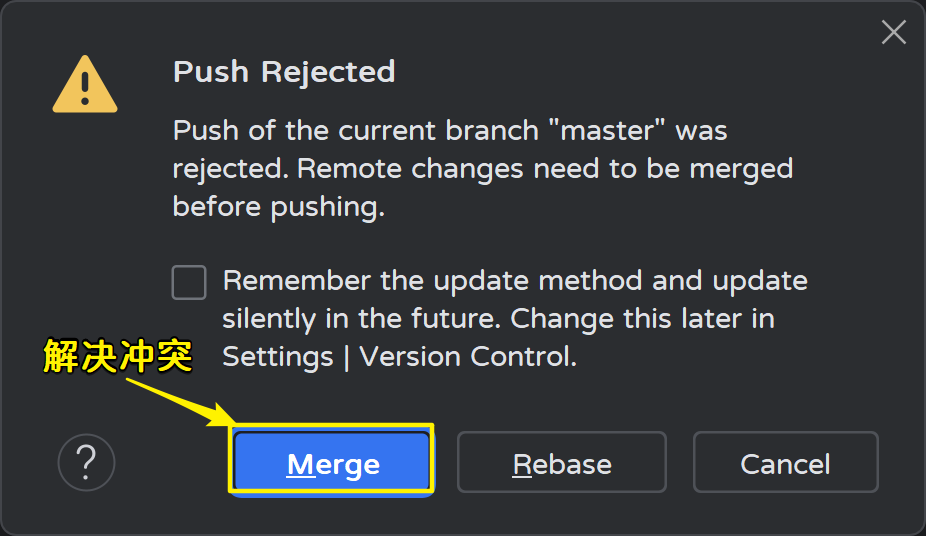Click the yellow warning triangle icon

[85, 84]
